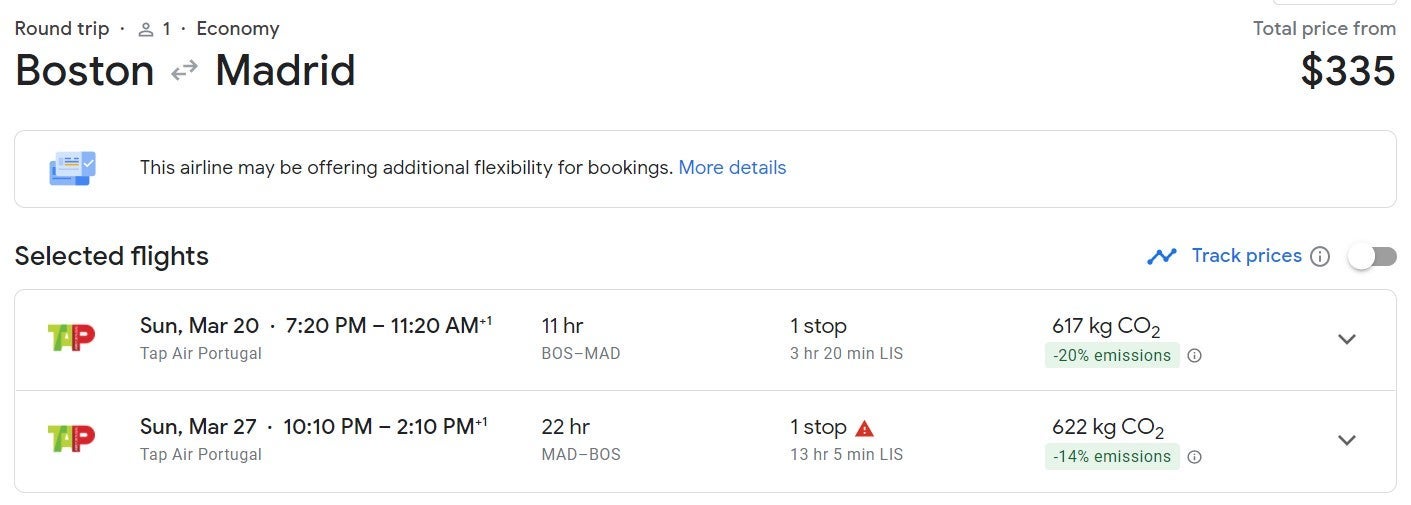The height and width of the screenshot is (505, 1411).
Task: Click info icon beside -20% emissions
Action: (x=1194, y=356)
